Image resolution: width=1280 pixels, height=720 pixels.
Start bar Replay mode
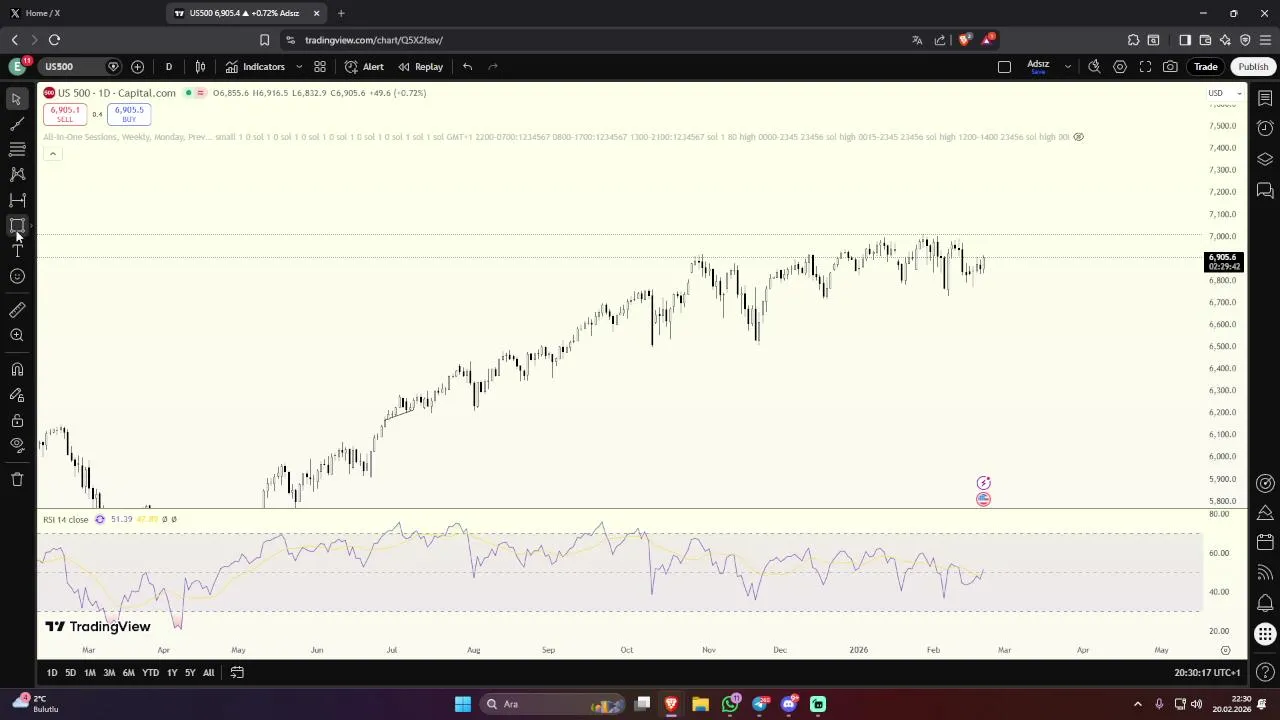point(420,67)
